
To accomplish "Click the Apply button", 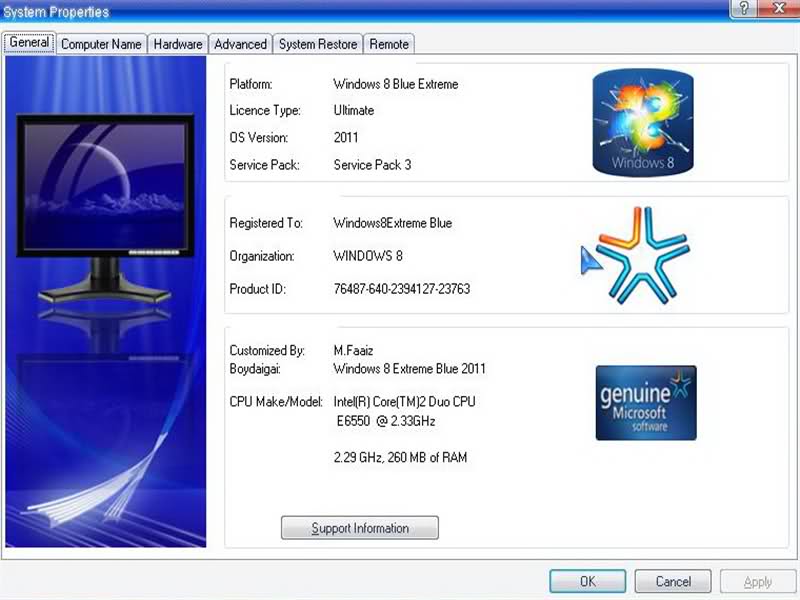I will pyautogui.click(x=758, y=581).
